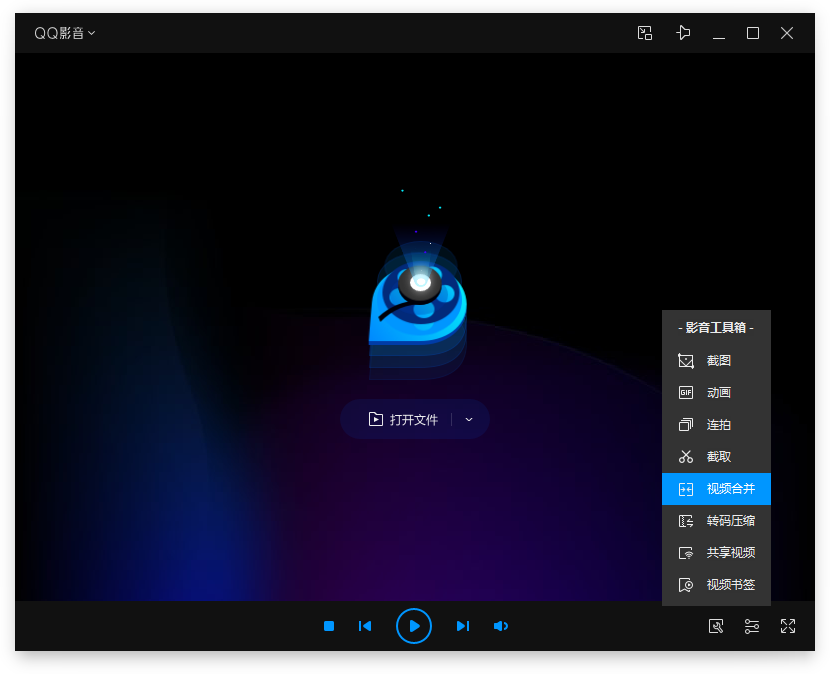830x674 pixels.
Task: Open the 截取 clip tool
Action: click(x=716, y=457)
